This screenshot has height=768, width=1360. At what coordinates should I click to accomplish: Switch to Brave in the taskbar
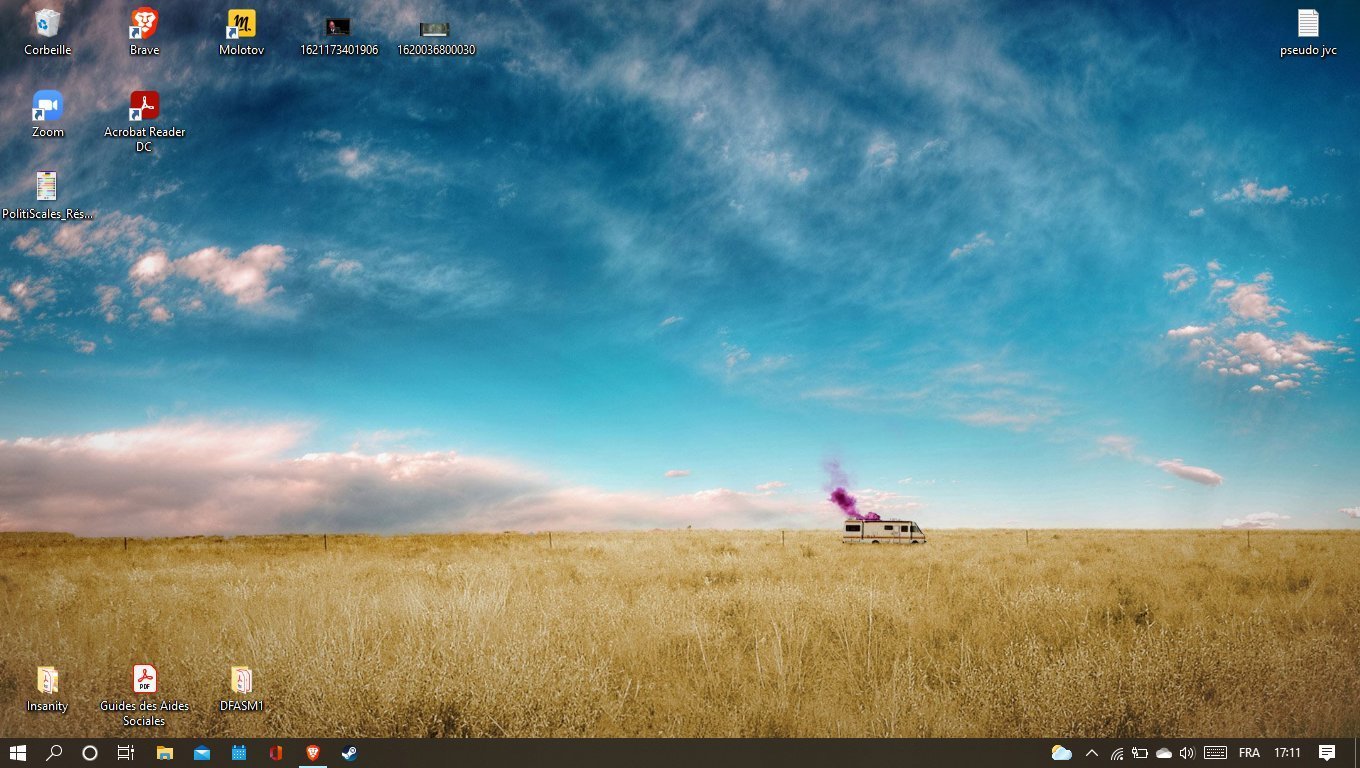coord(312,753)
